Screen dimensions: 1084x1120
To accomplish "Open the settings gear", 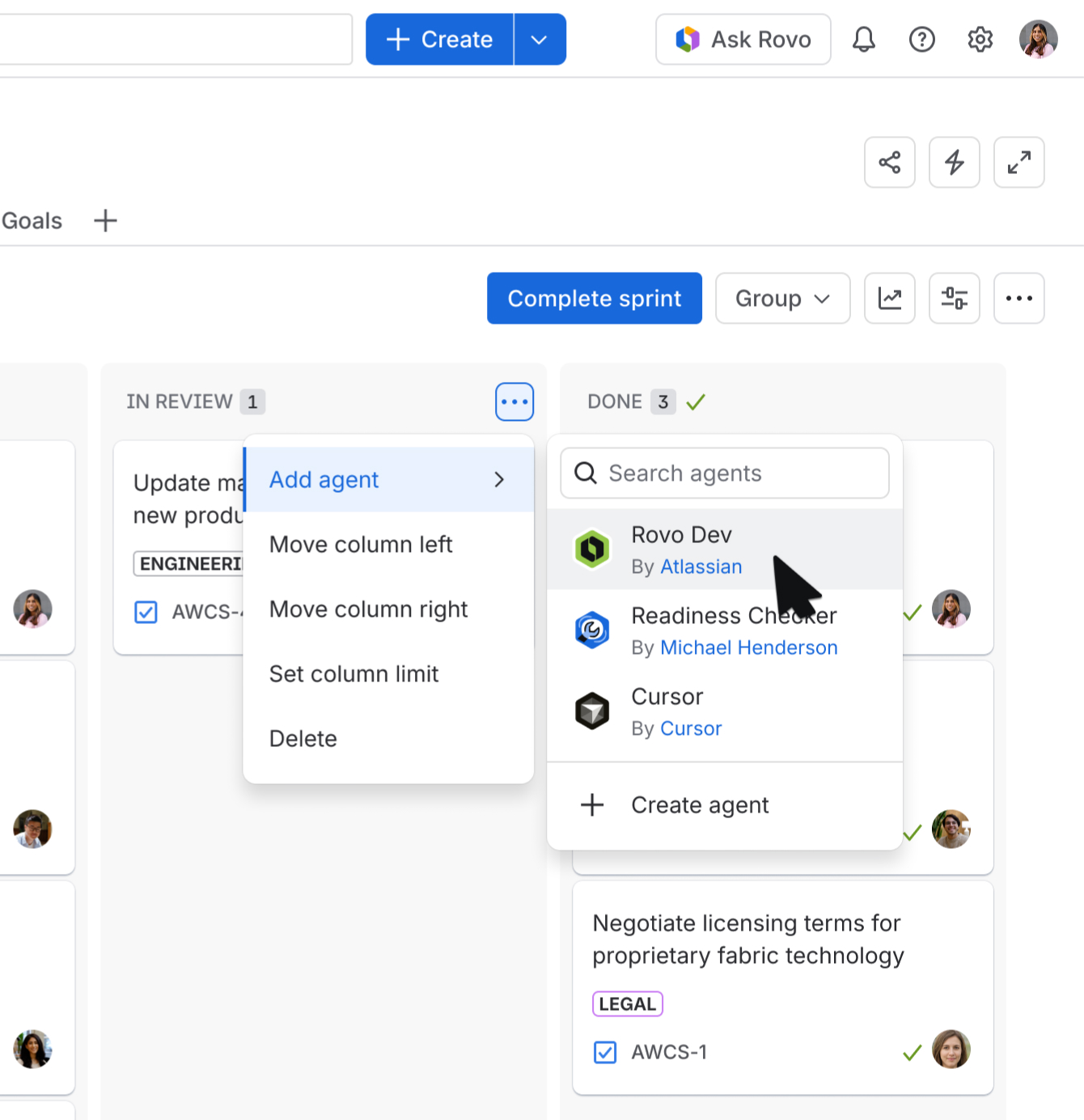I will click(x=980, y=39).
